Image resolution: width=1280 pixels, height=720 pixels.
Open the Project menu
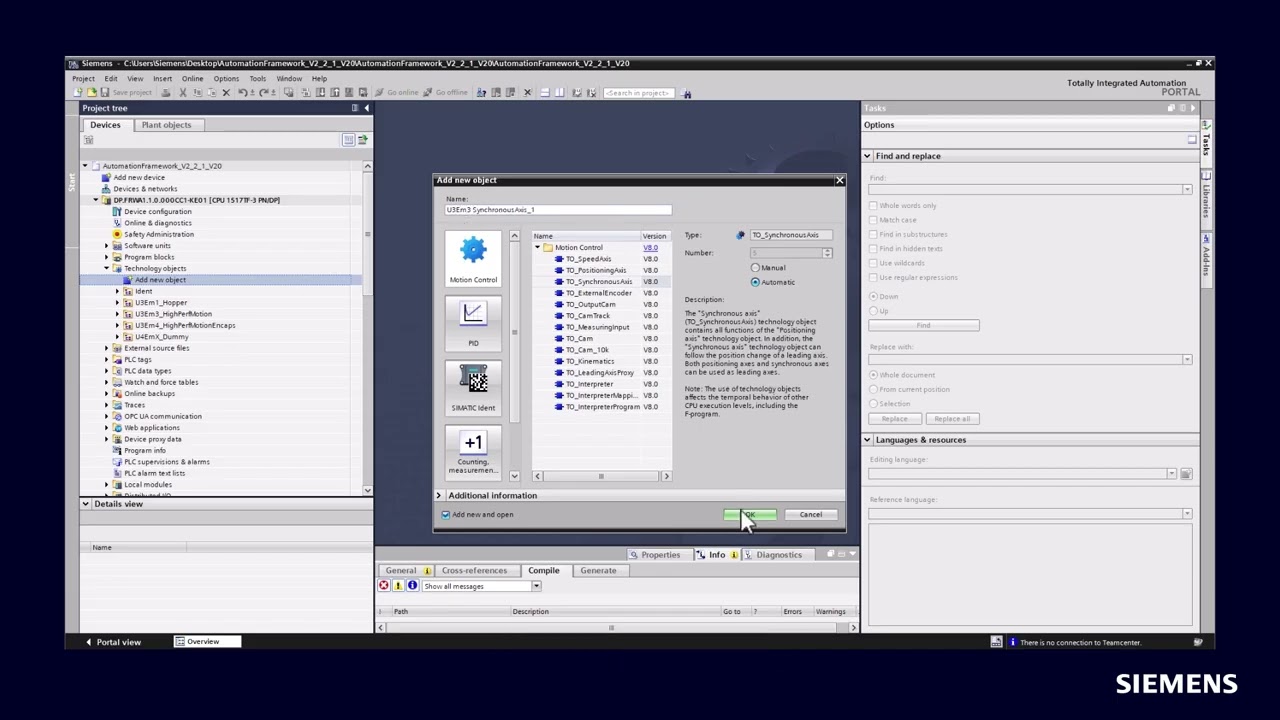point(83,79)
